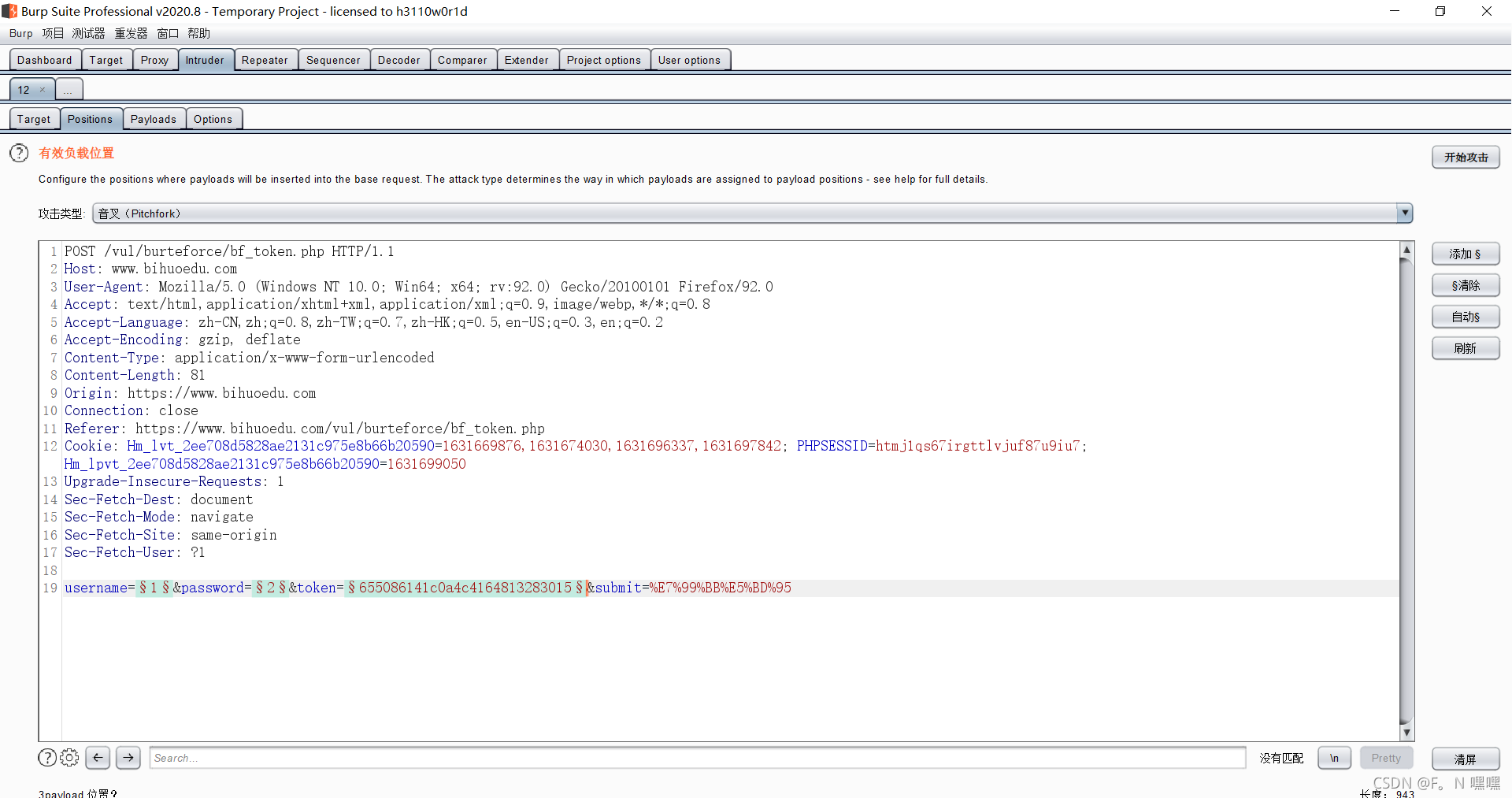The image size is (1512, 798).
Task: Click the User-Agent header line
Action: click(419, 287)
